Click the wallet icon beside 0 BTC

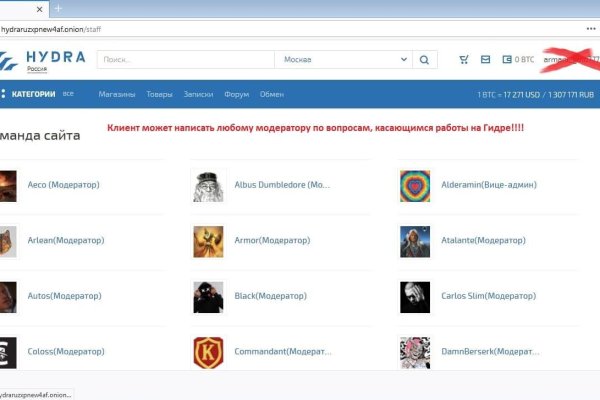507,60
